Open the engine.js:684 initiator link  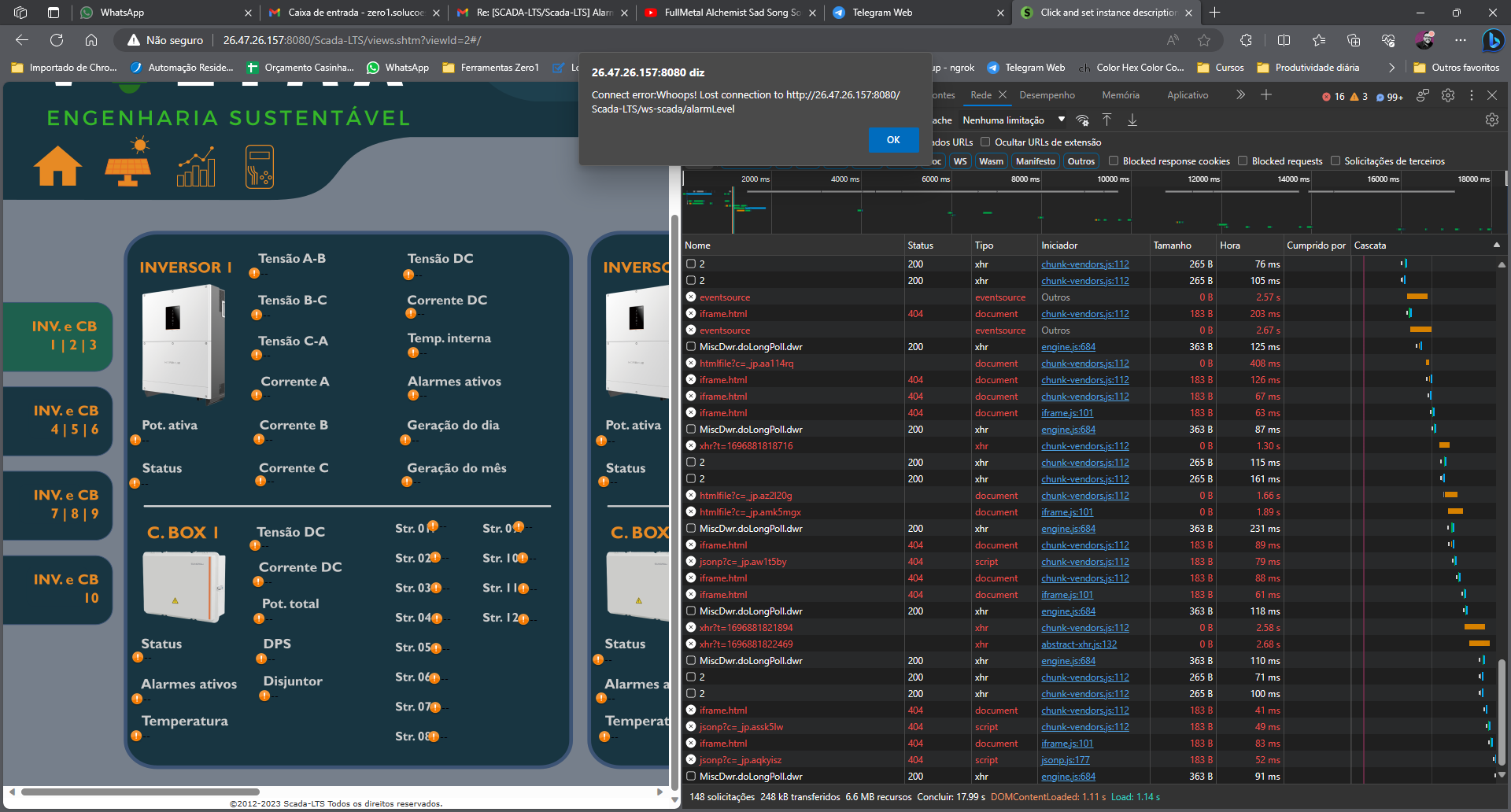click(x=1067, y=346)
